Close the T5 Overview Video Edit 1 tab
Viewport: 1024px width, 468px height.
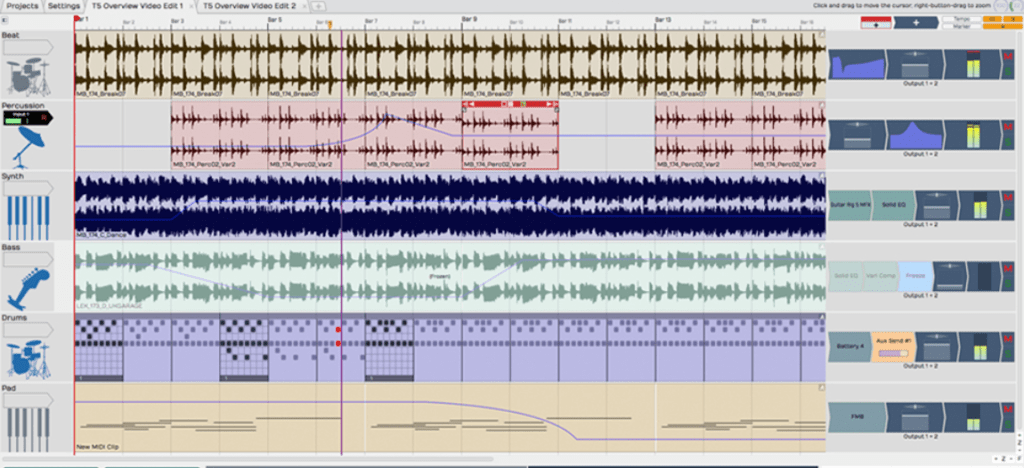click(x=191, y=6)
